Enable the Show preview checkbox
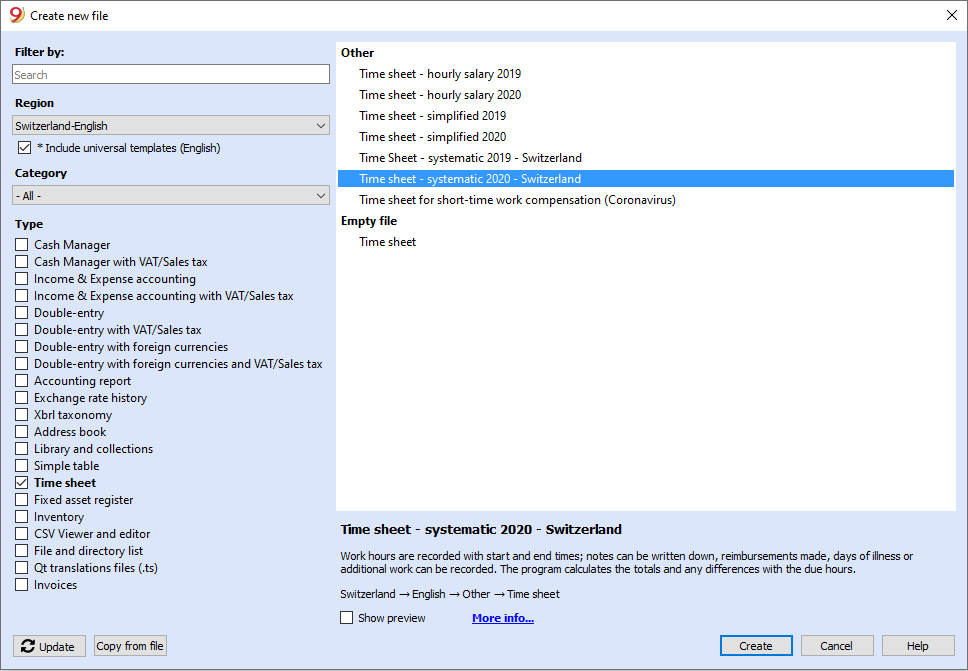Image resolution: width=968 pixels, height=671 pixels. [x=347, y=618]
